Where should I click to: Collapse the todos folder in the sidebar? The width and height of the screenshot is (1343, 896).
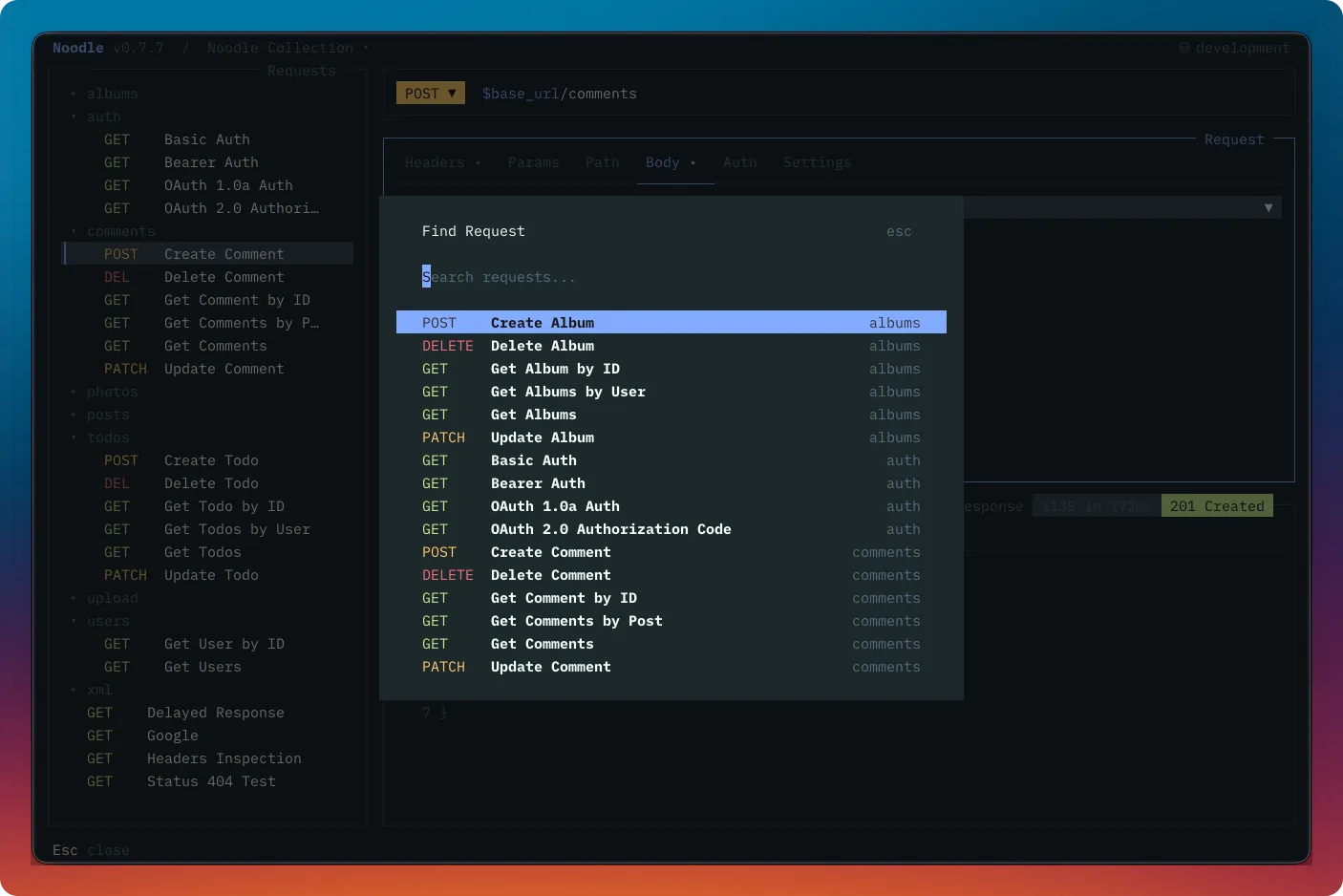click(x=100, y=437)
